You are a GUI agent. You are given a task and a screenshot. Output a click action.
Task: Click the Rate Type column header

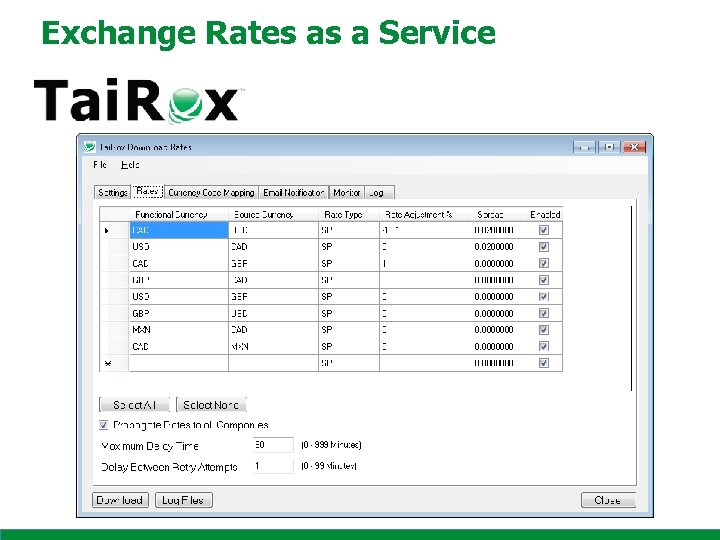pyautogui.click(x=349, y=214)
